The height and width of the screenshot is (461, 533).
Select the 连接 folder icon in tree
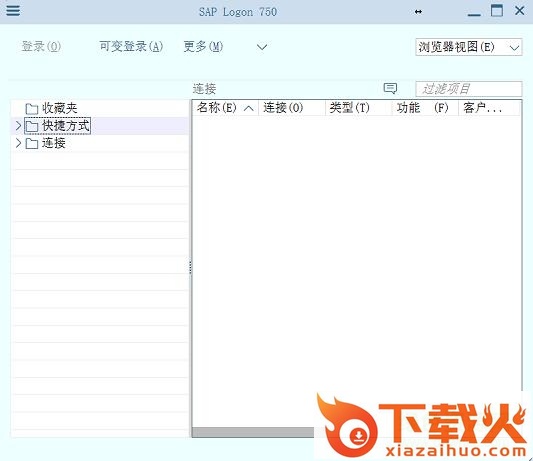tap(32, 143)
